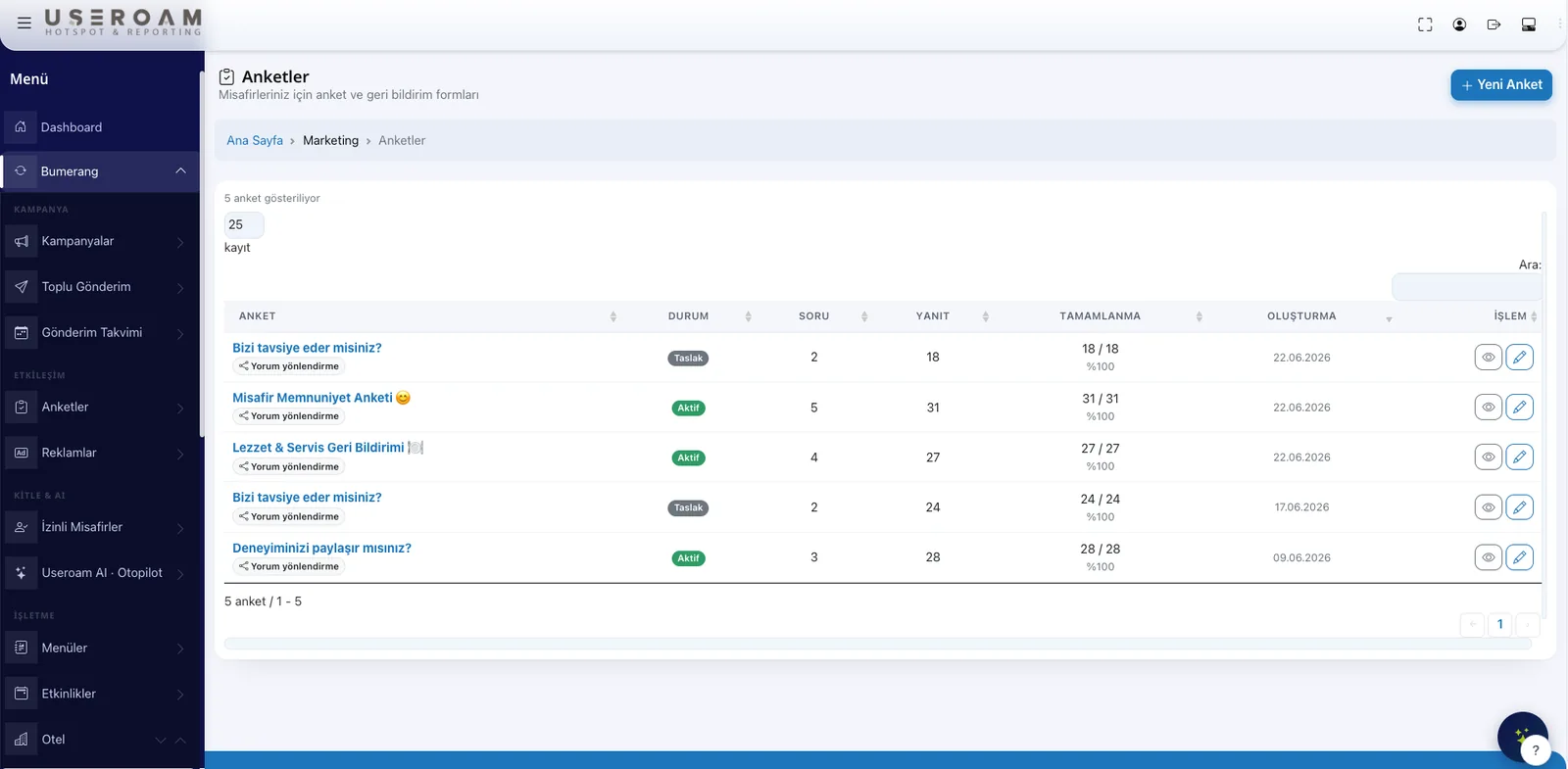Toggle the hamburger menu icon
The width and height of the screenshot is (1568, 769).
24,23
